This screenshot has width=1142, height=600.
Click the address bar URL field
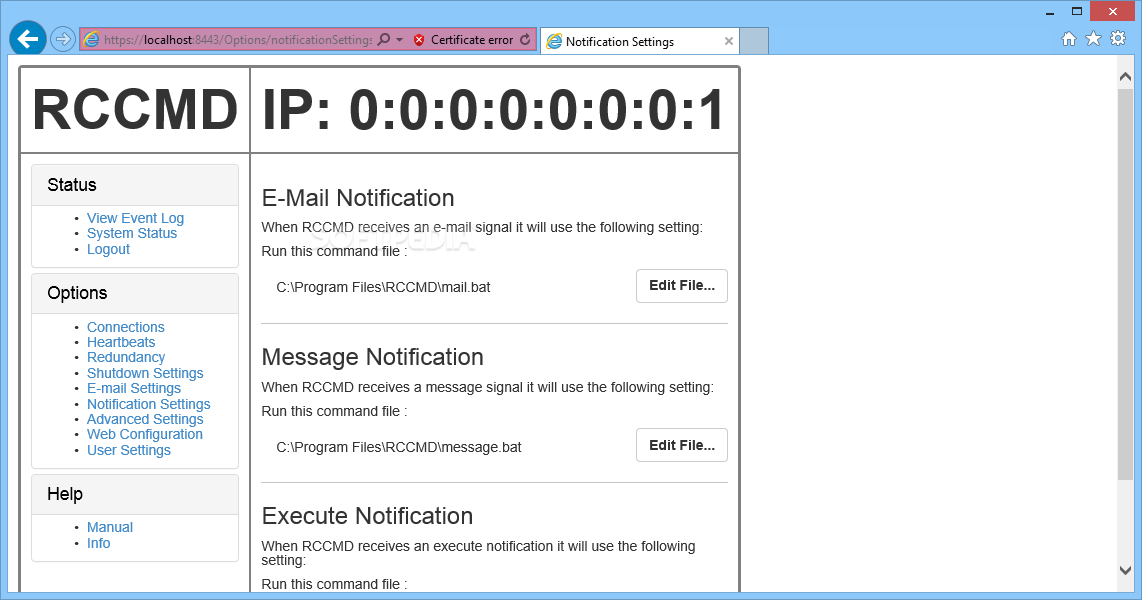pos(237,40)
